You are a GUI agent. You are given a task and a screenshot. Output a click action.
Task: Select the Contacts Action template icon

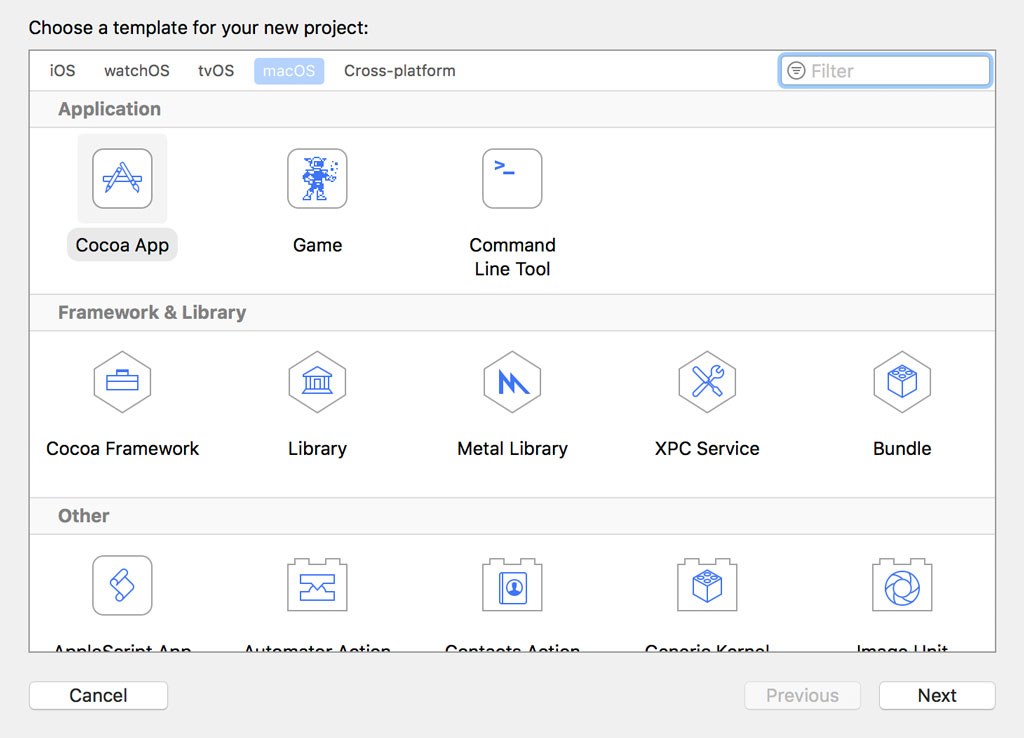point(512,586)
